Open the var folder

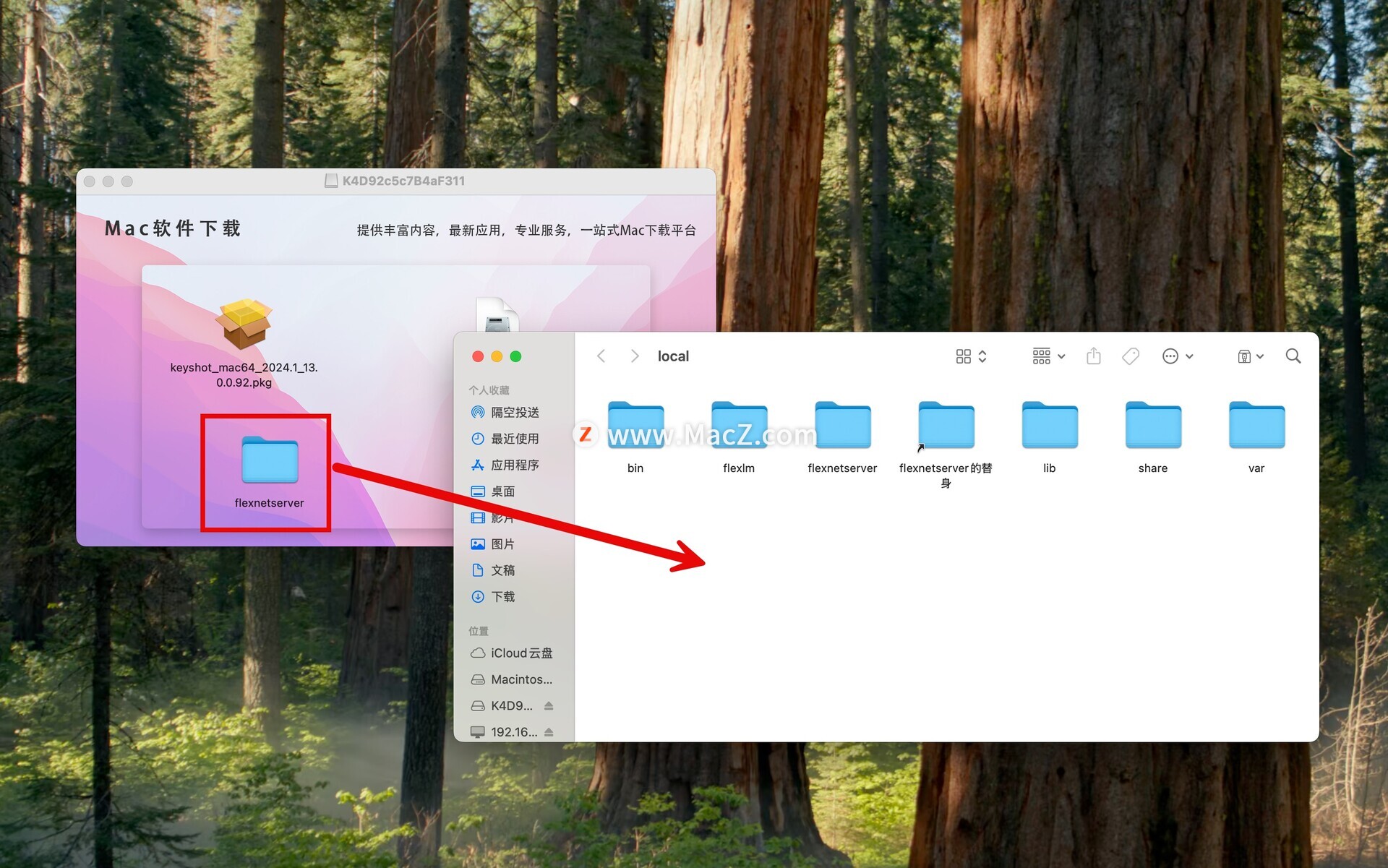click(1256, 425)
